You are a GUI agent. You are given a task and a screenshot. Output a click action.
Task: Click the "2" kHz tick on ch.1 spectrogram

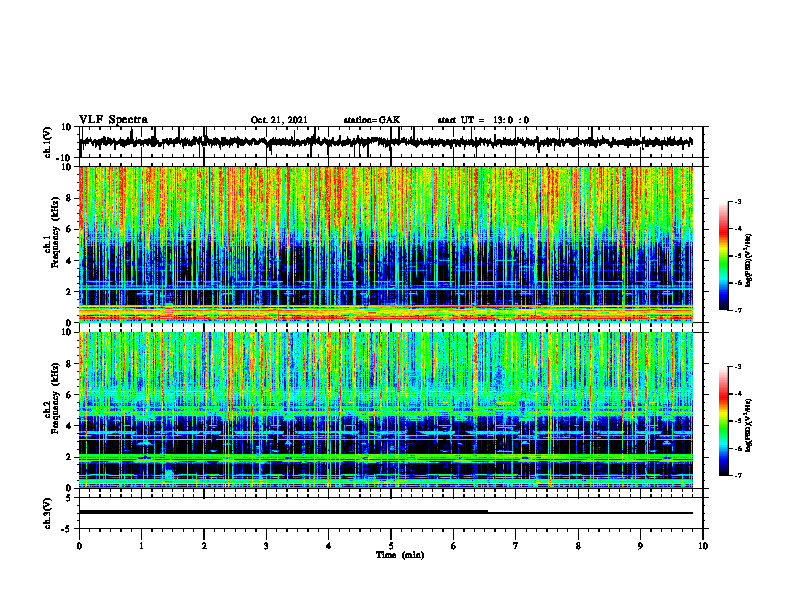coord(69,291)
